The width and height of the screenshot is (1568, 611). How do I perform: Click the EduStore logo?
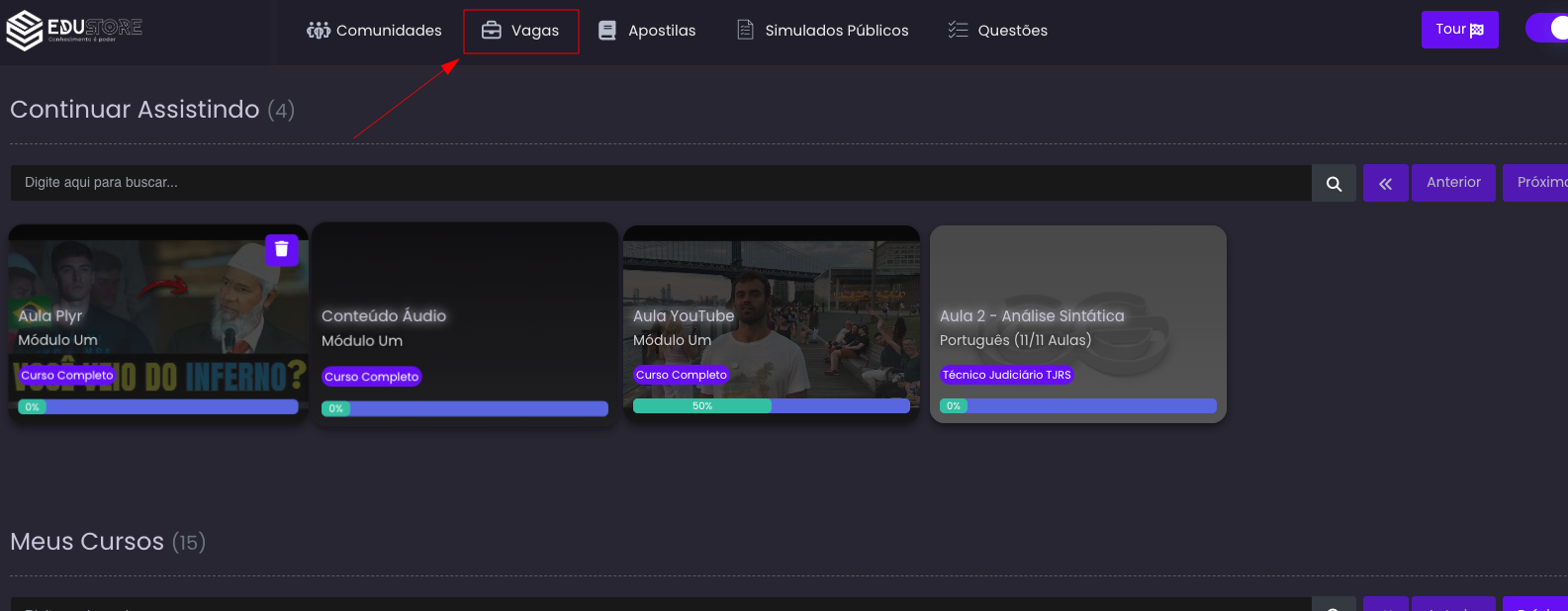(x=74, y=30)
